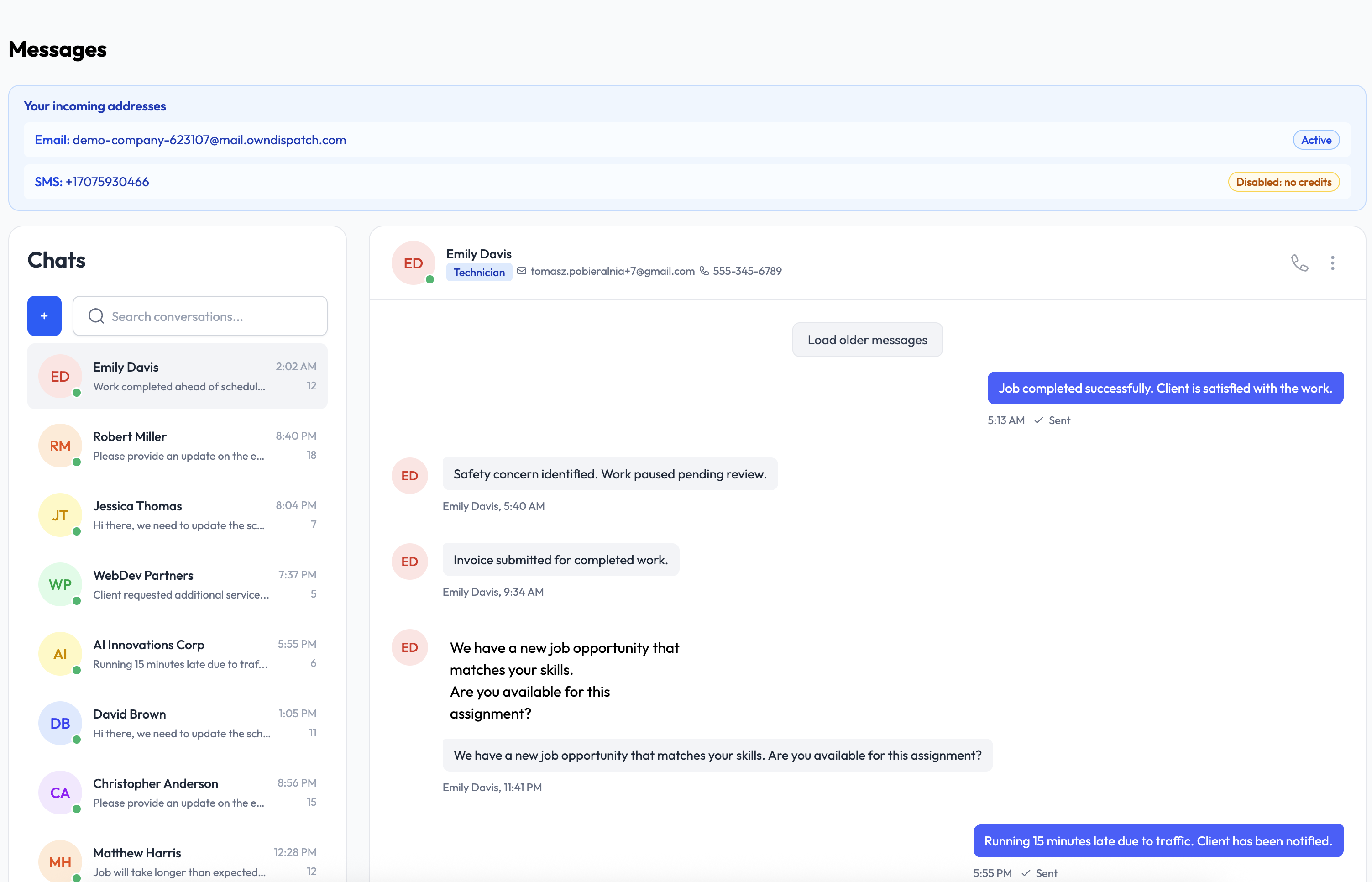Click the Technician role badge

479,272
